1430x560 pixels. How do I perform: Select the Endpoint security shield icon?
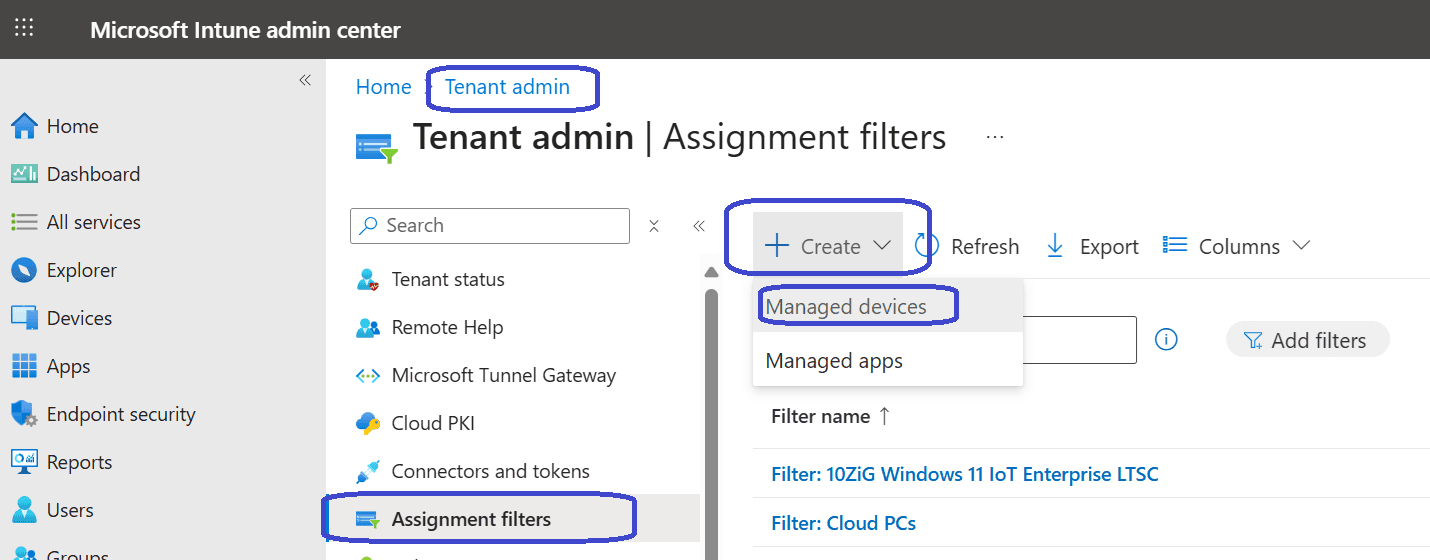coord(24,414)
